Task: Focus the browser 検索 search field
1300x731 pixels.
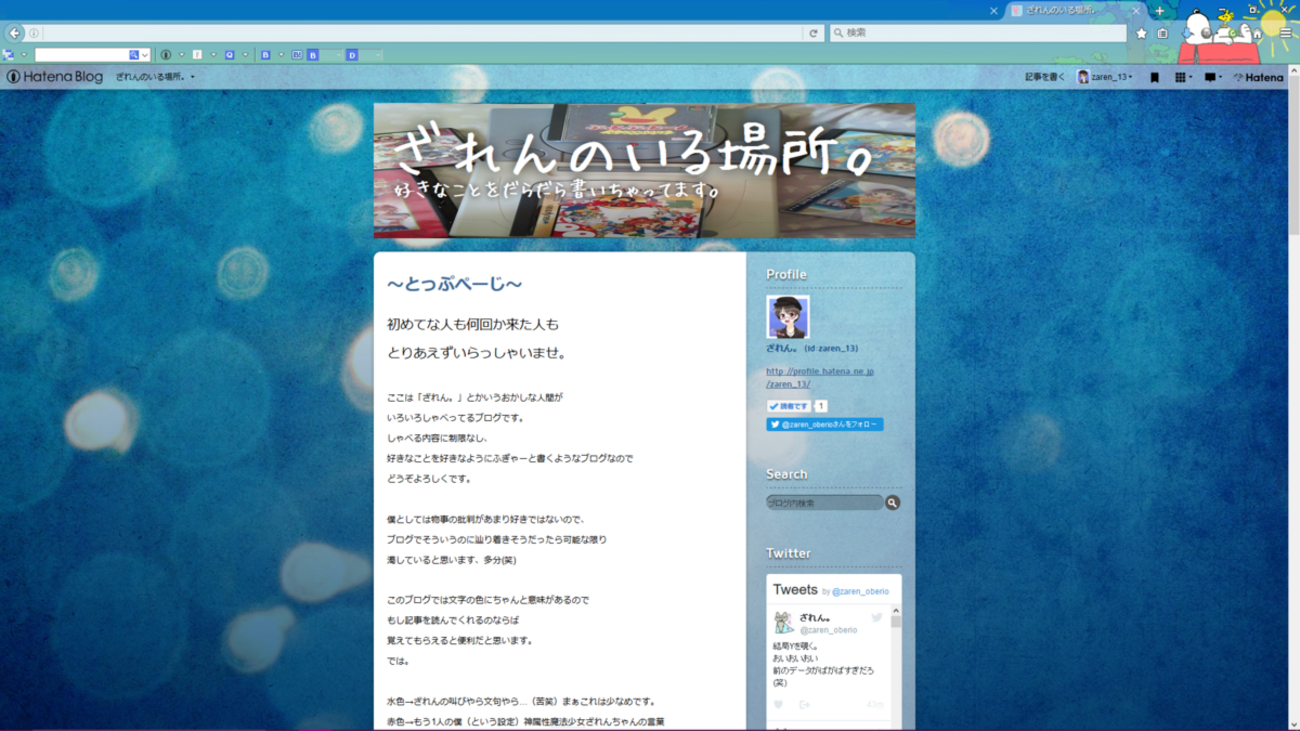Action: [x=977, y=33]
